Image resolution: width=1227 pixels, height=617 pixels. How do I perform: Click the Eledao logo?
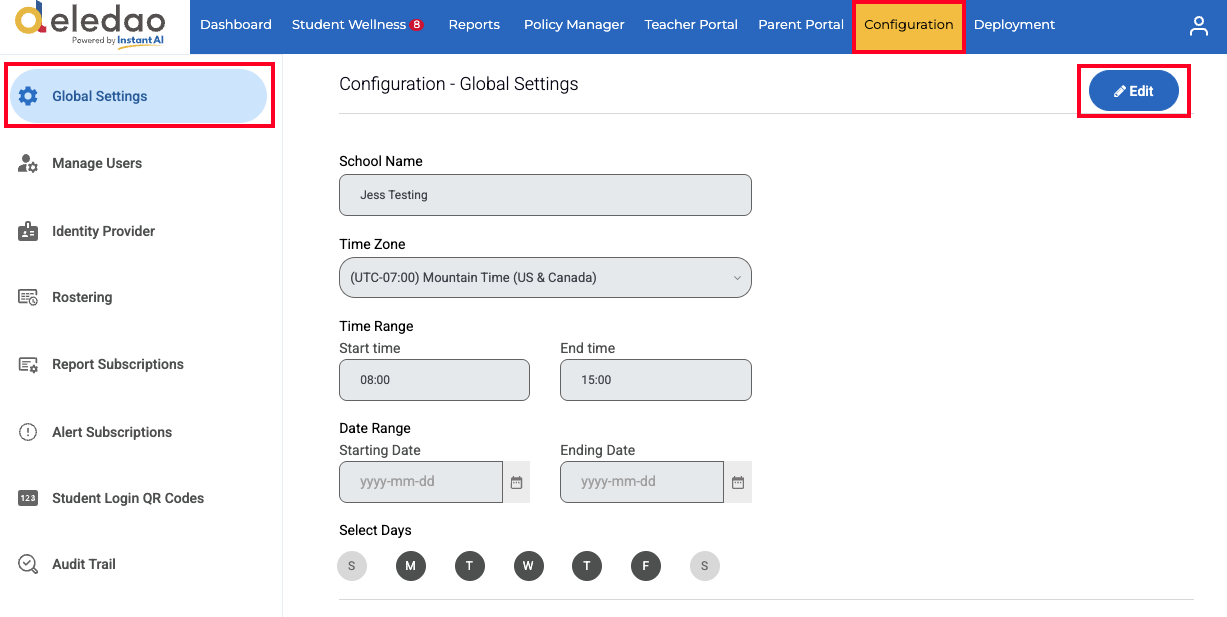(x=91, y=24)
